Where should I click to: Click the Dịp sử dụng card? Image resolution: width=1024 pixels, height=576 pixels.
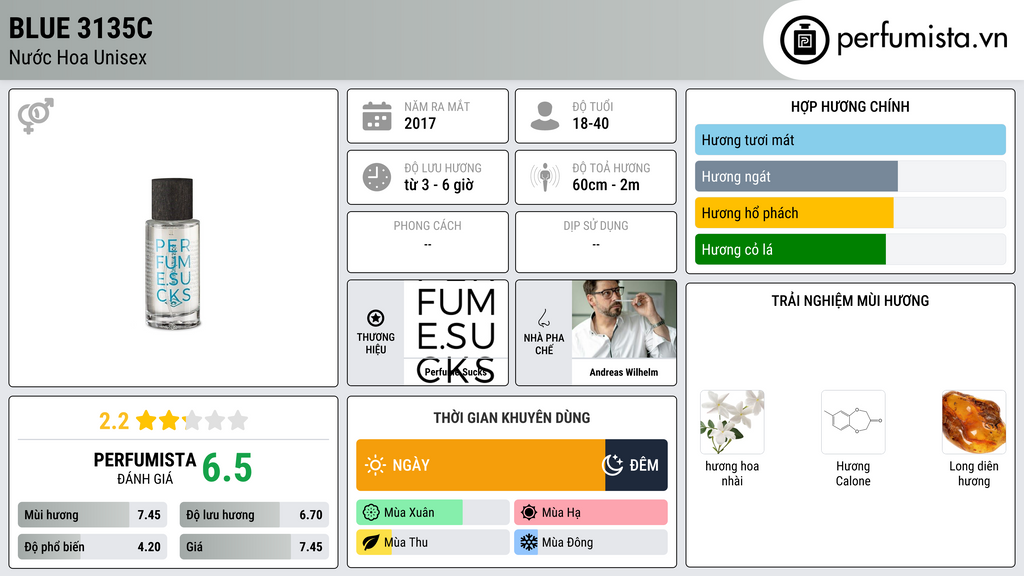(596, 242)
